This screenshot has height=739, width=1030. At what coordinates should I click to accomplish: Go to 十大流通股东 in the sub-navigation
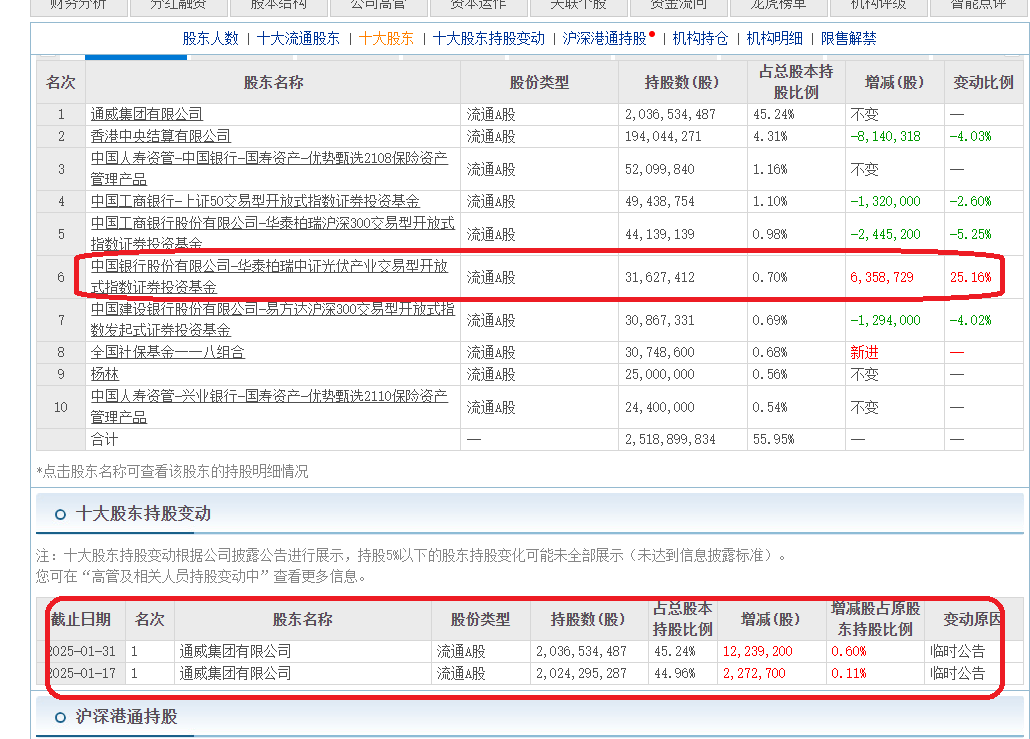[298, 39]
